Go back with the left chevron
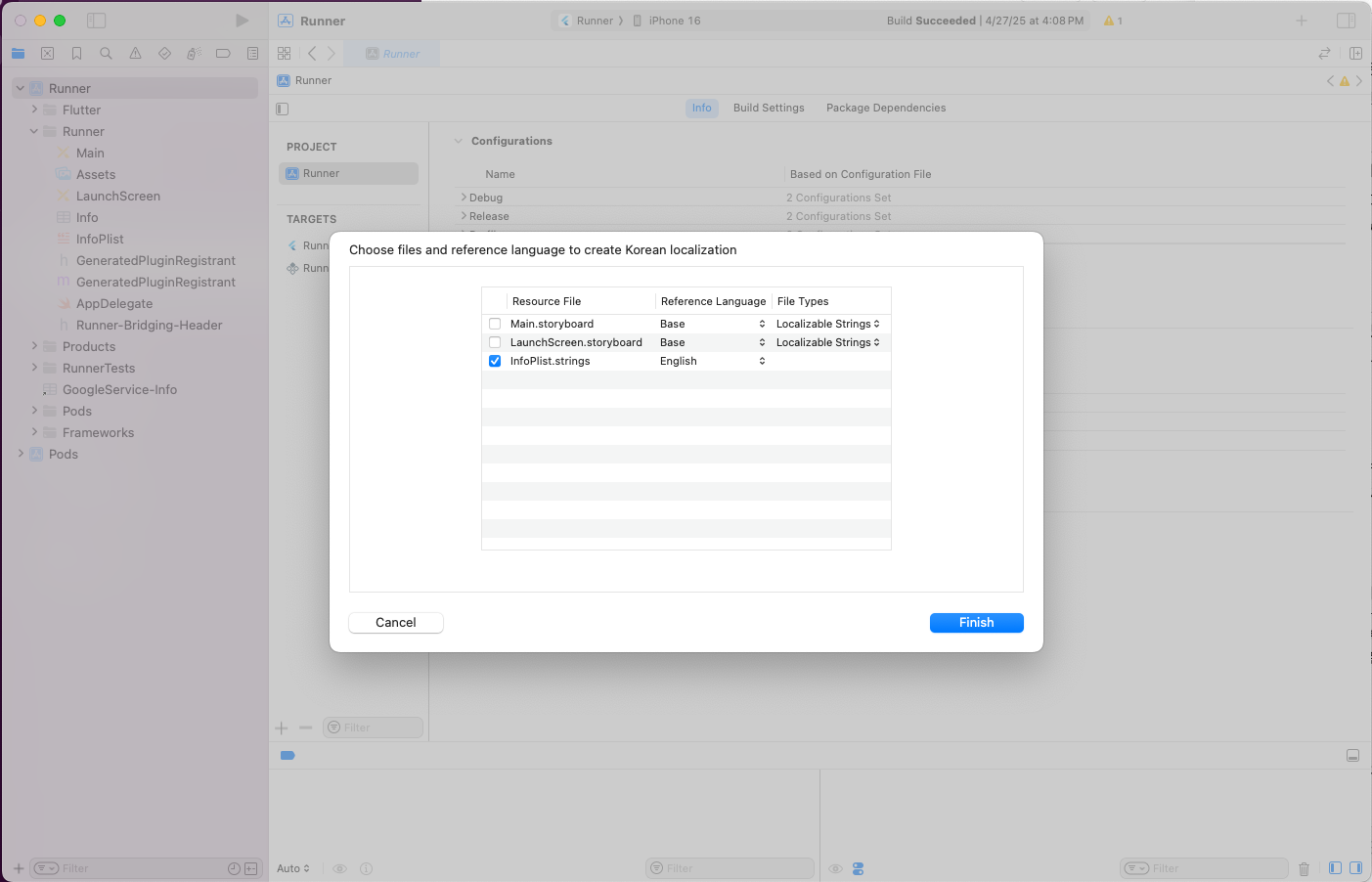Screen dimensions: 1372x882 (x=312, y=54)
